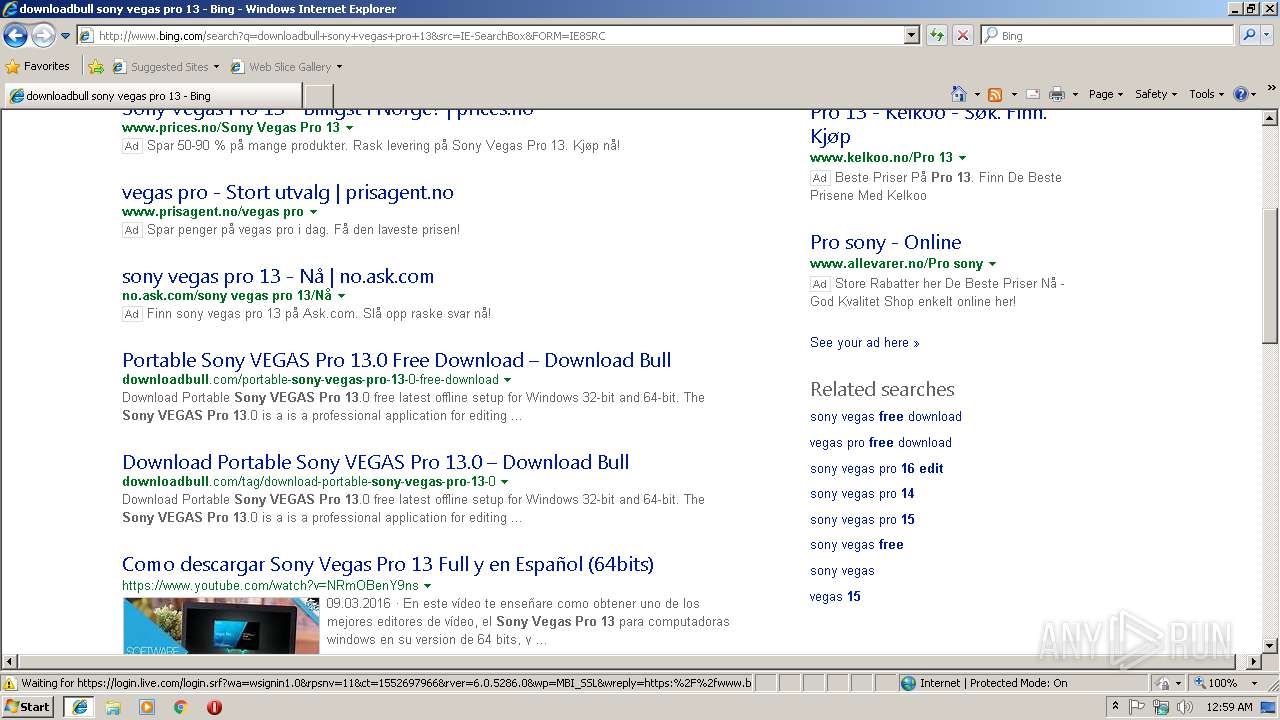Click the Add to Favorites Bar star icon
This screenshot has height=720, width=1280.
point(96,67)
